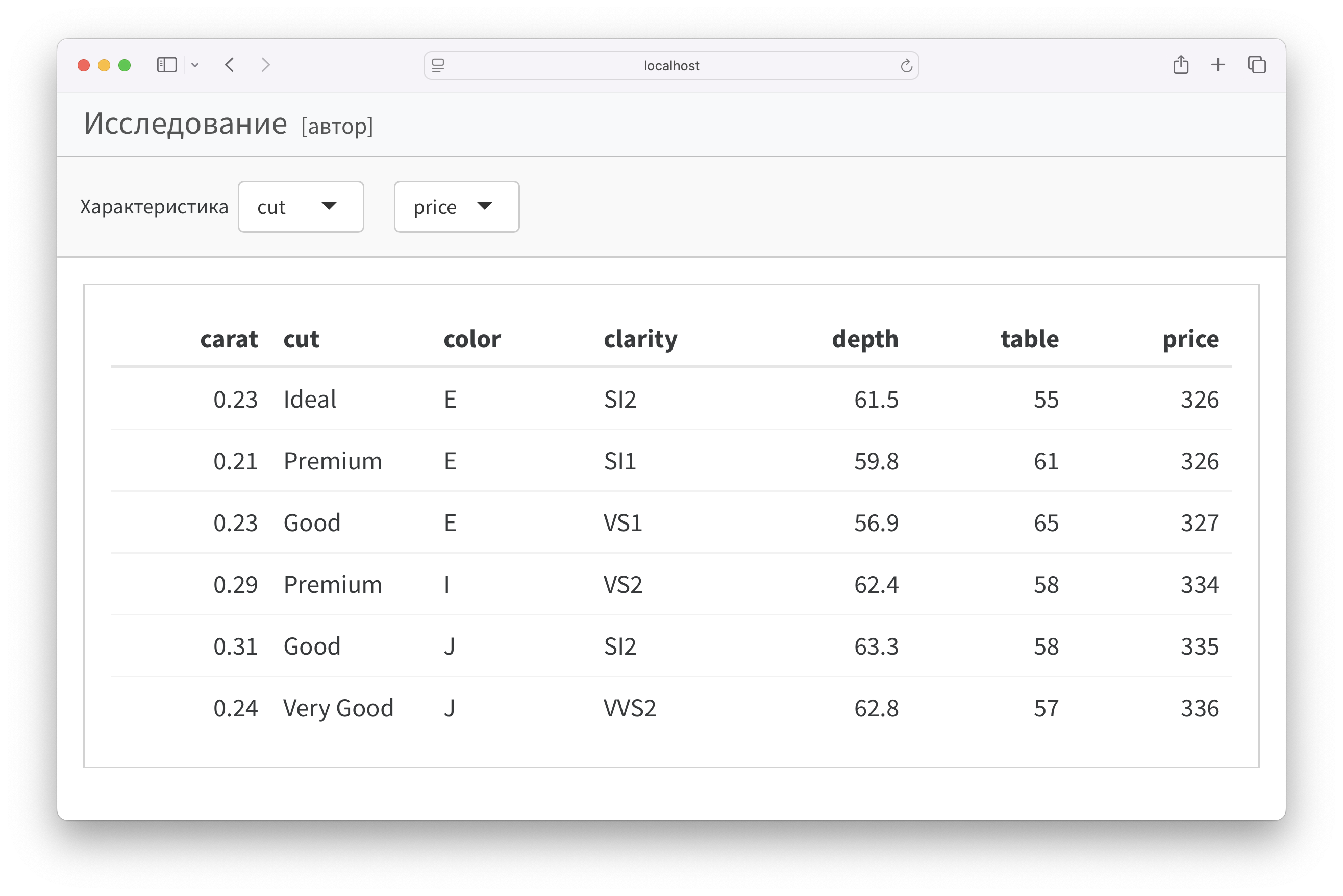1343x896 pixels.
Task: Click the carat value 0.31
Action: point(235,647)
